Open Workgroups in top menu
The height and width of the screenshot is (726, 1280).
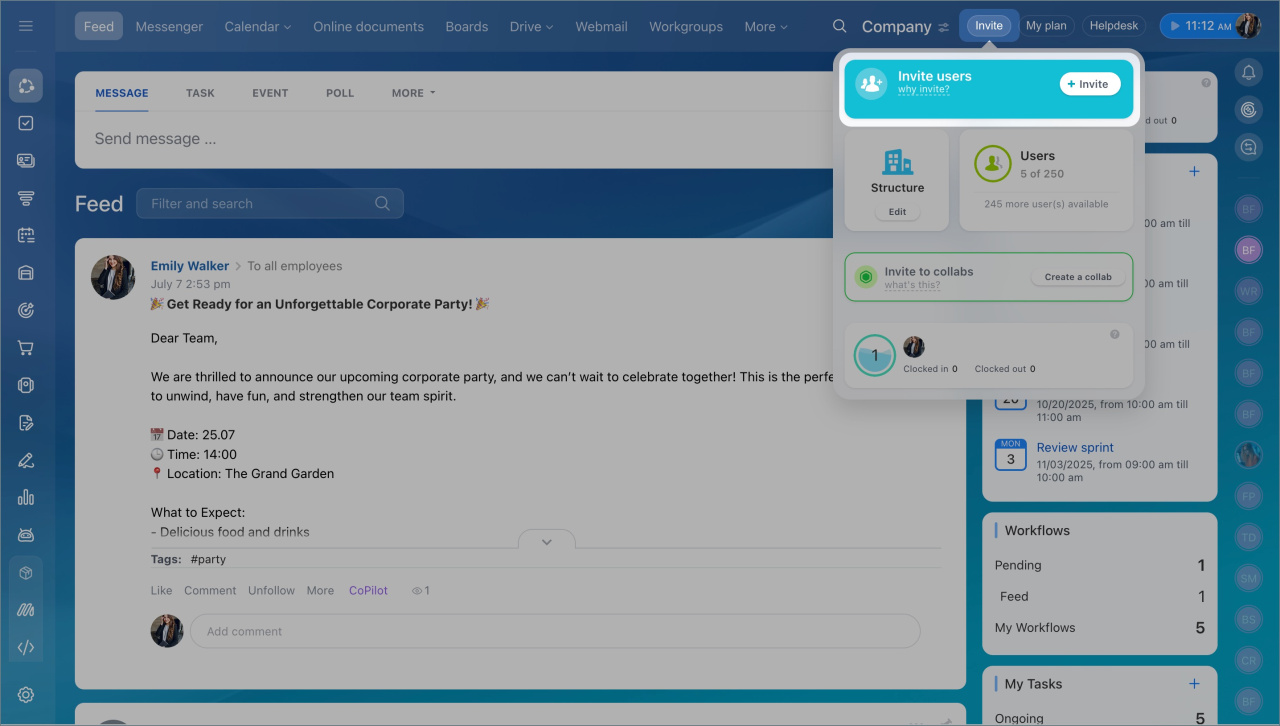[685, 27]
